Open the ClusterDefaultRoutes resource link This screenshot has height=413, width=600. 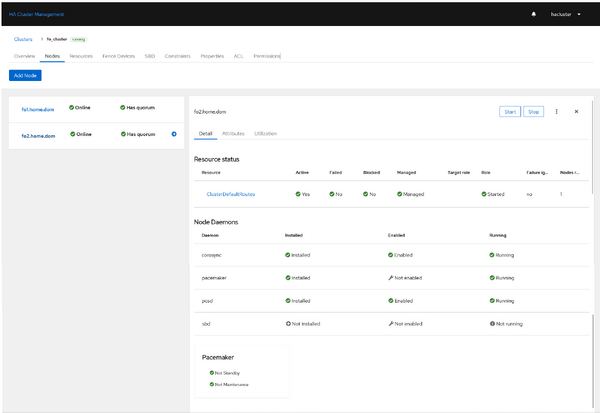pos(231,194)
